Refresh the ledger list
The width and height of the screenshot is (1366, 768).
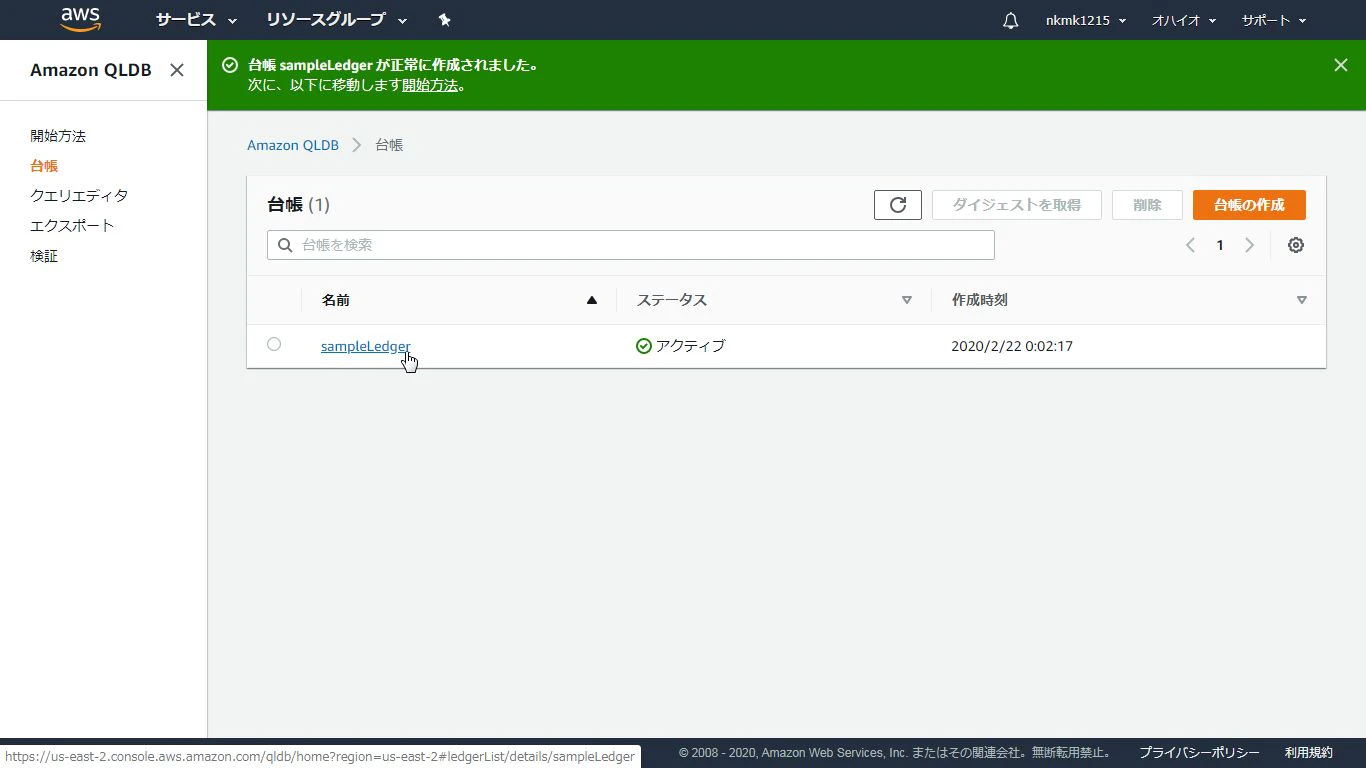point(898,205)
